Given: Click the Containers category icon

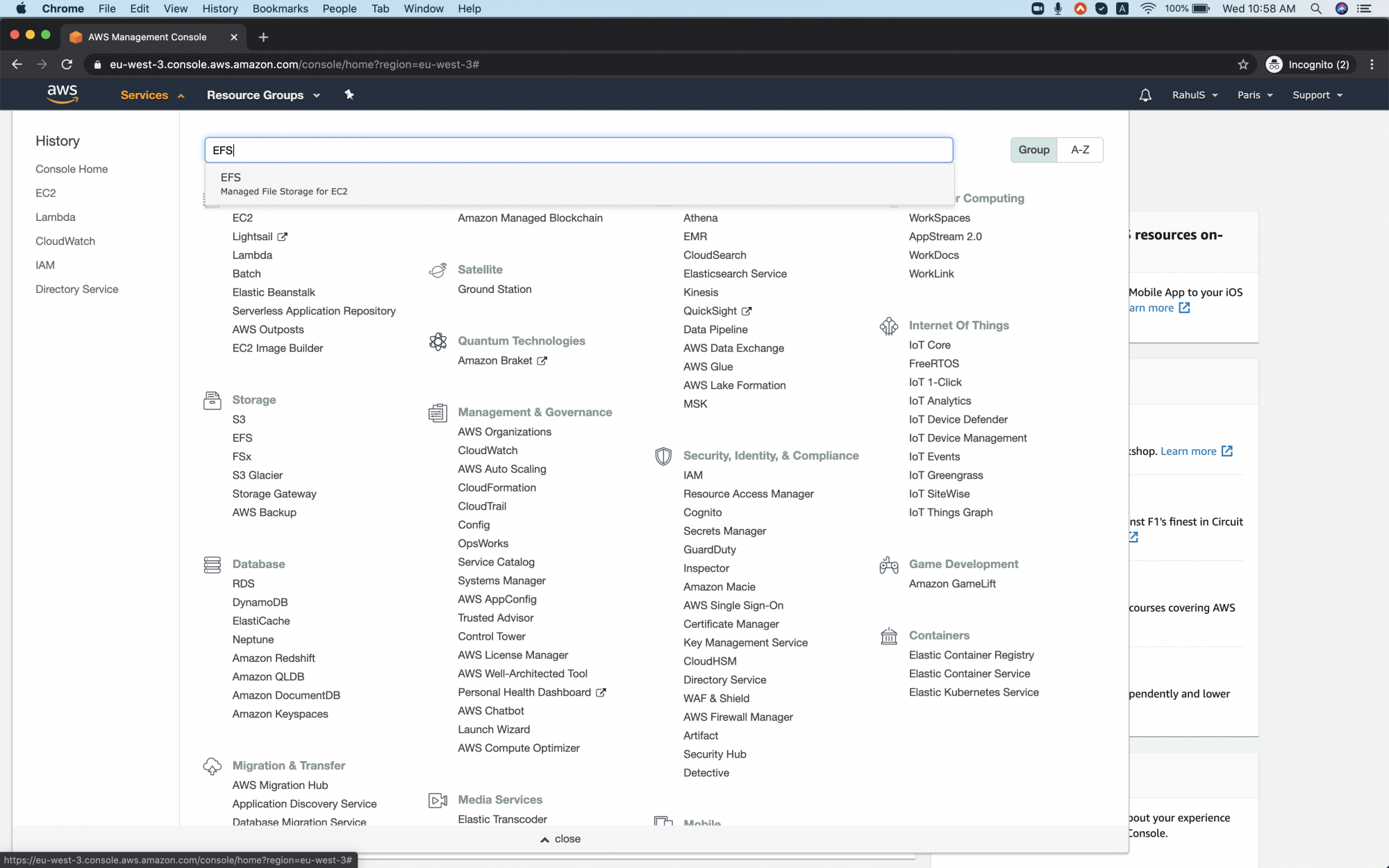Looking at the screenshot, I should click(888, 636).
